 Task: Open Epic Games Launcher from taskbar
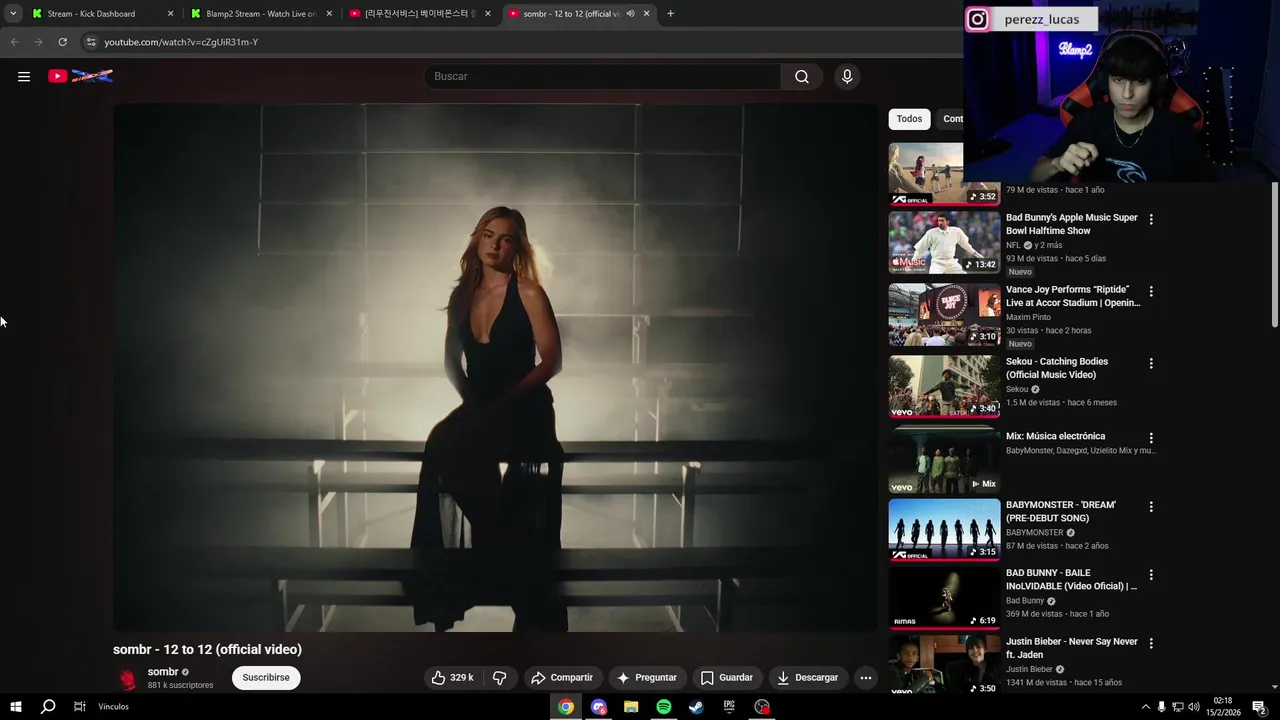pos(729,707)
